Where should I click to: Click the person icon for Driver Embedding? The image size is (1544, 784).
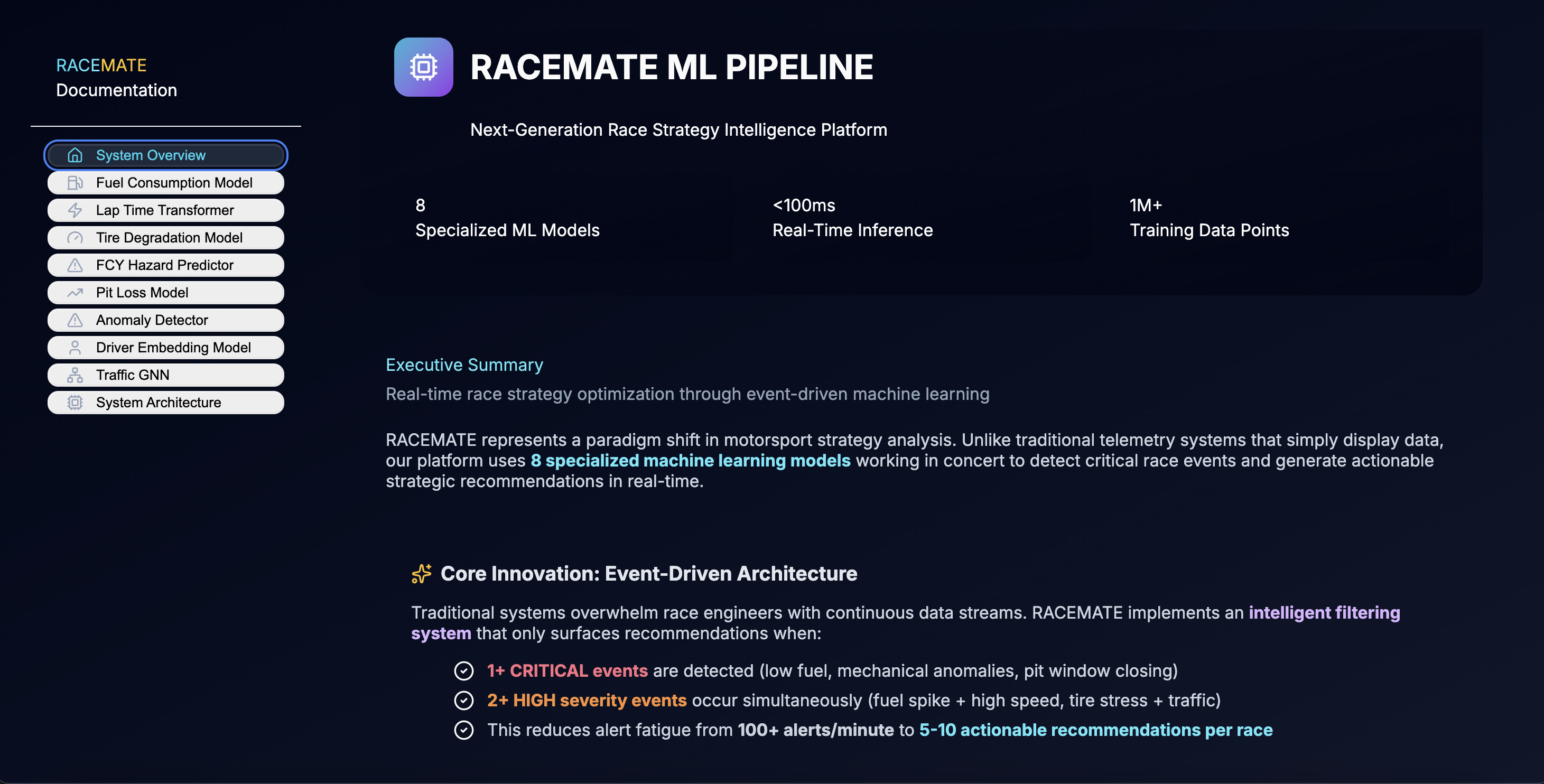click(75, 348)
